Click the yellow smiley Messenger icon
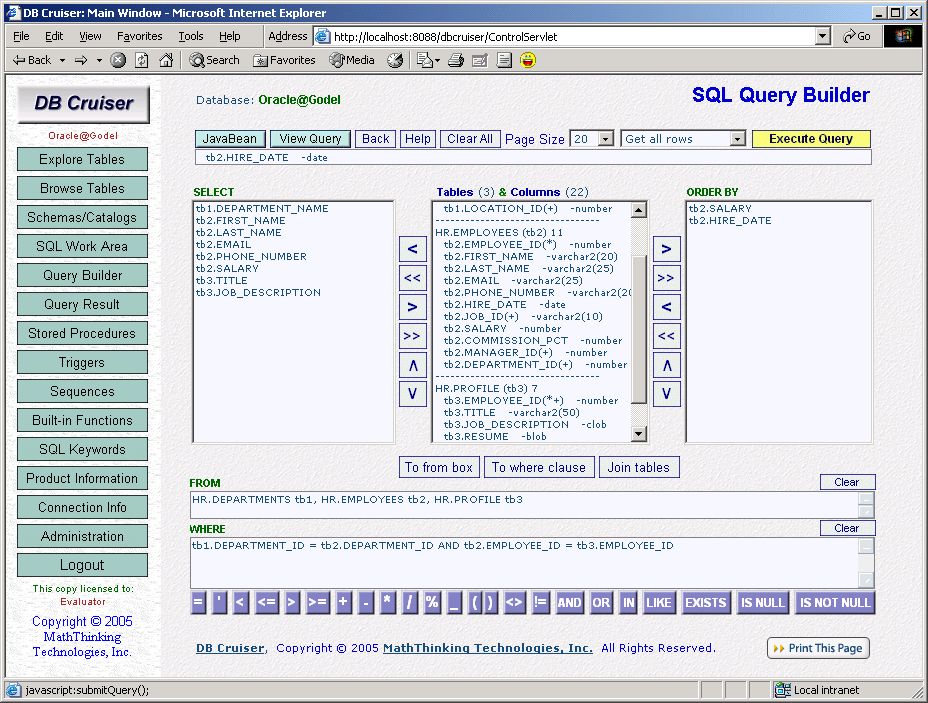928x703 pixels. click(x=528, y=60)
